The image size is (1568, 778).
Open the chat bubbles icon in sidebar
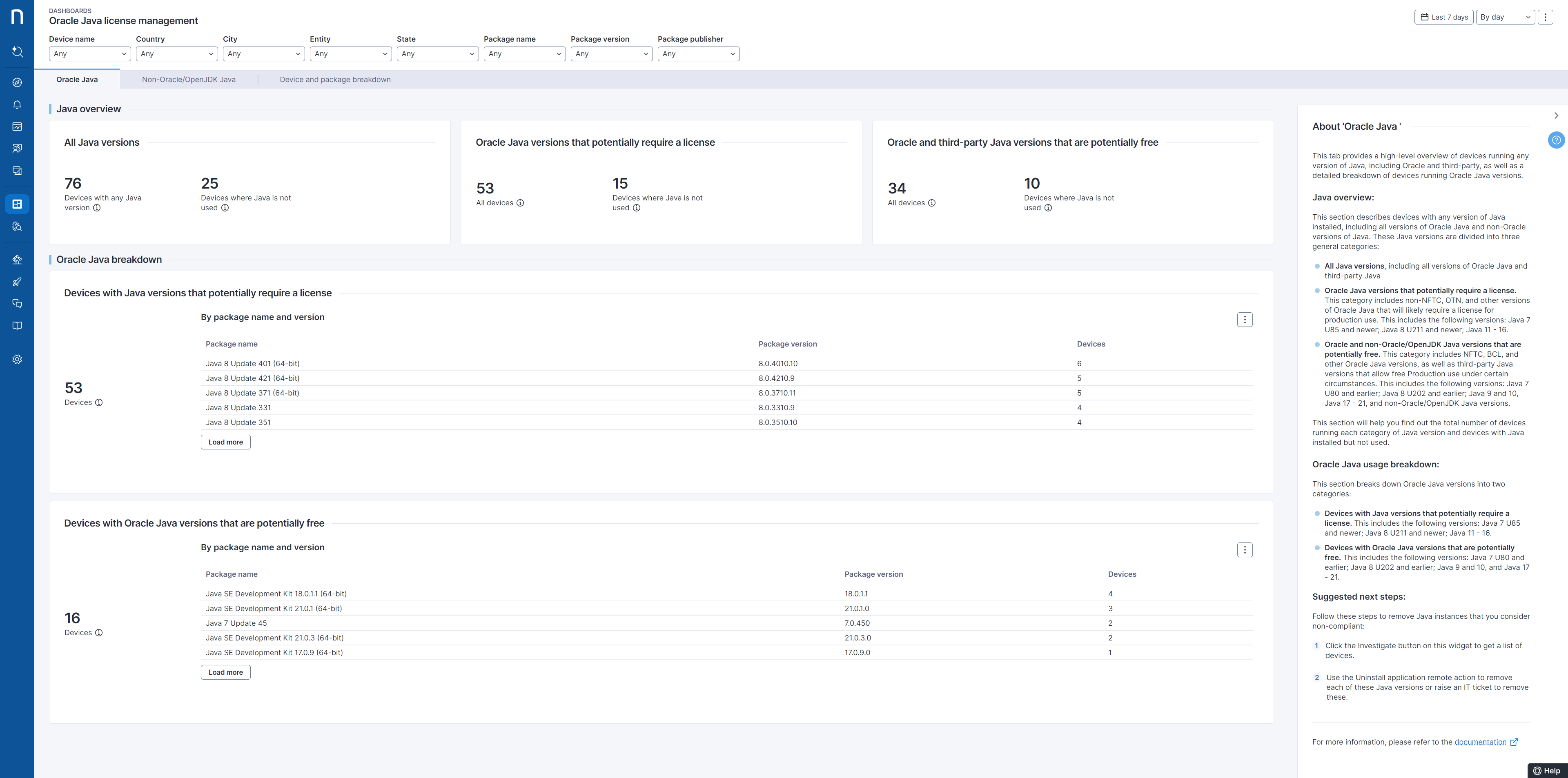tap(17, 304)
